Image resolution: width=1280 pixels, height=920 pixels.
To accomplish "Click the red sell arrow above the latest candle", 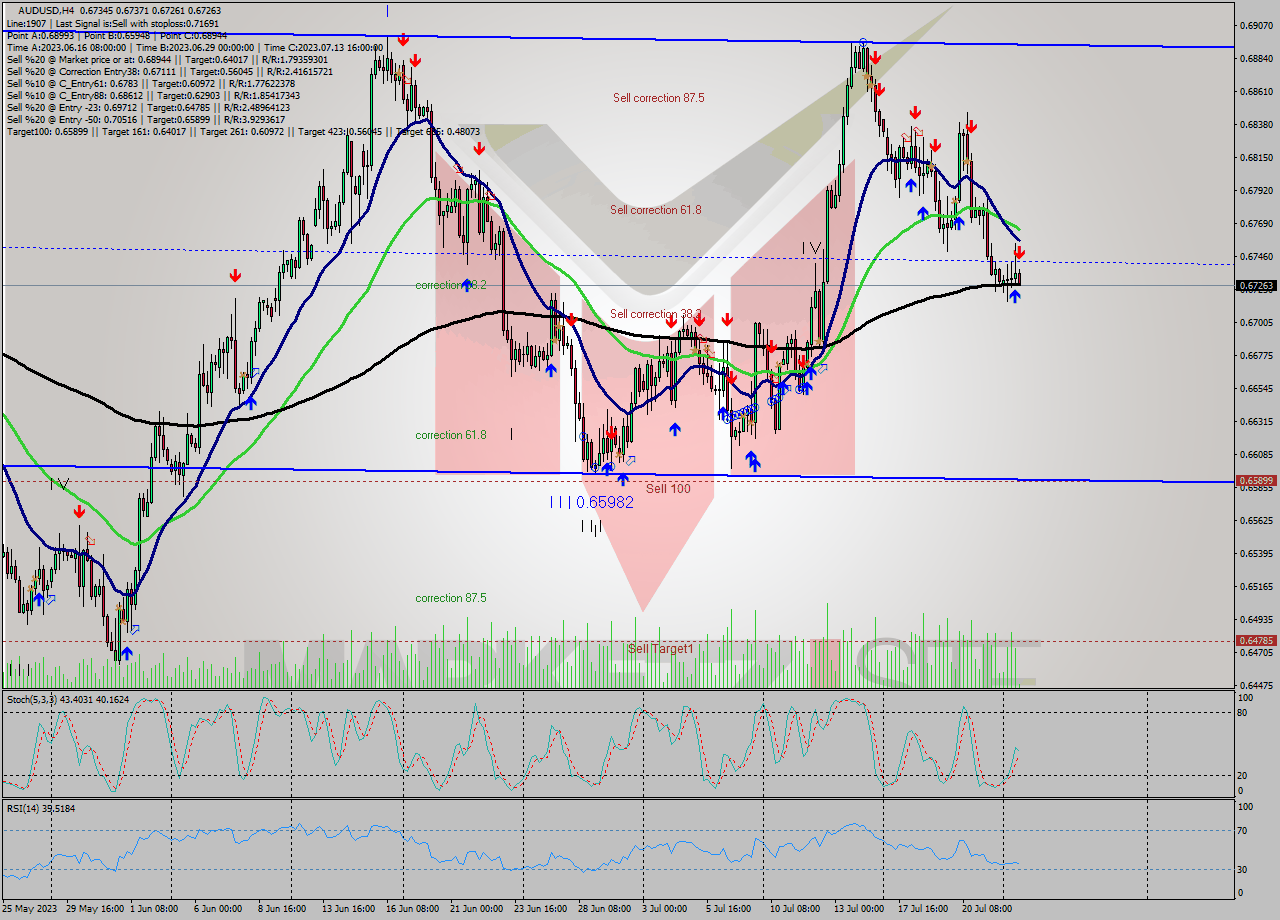I will (x=1020, y=252).
